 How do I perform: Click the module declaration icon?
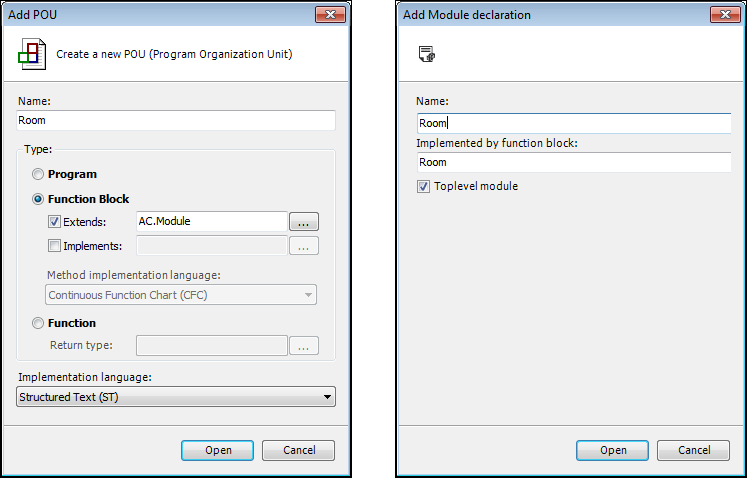click(x=426, y=53)
